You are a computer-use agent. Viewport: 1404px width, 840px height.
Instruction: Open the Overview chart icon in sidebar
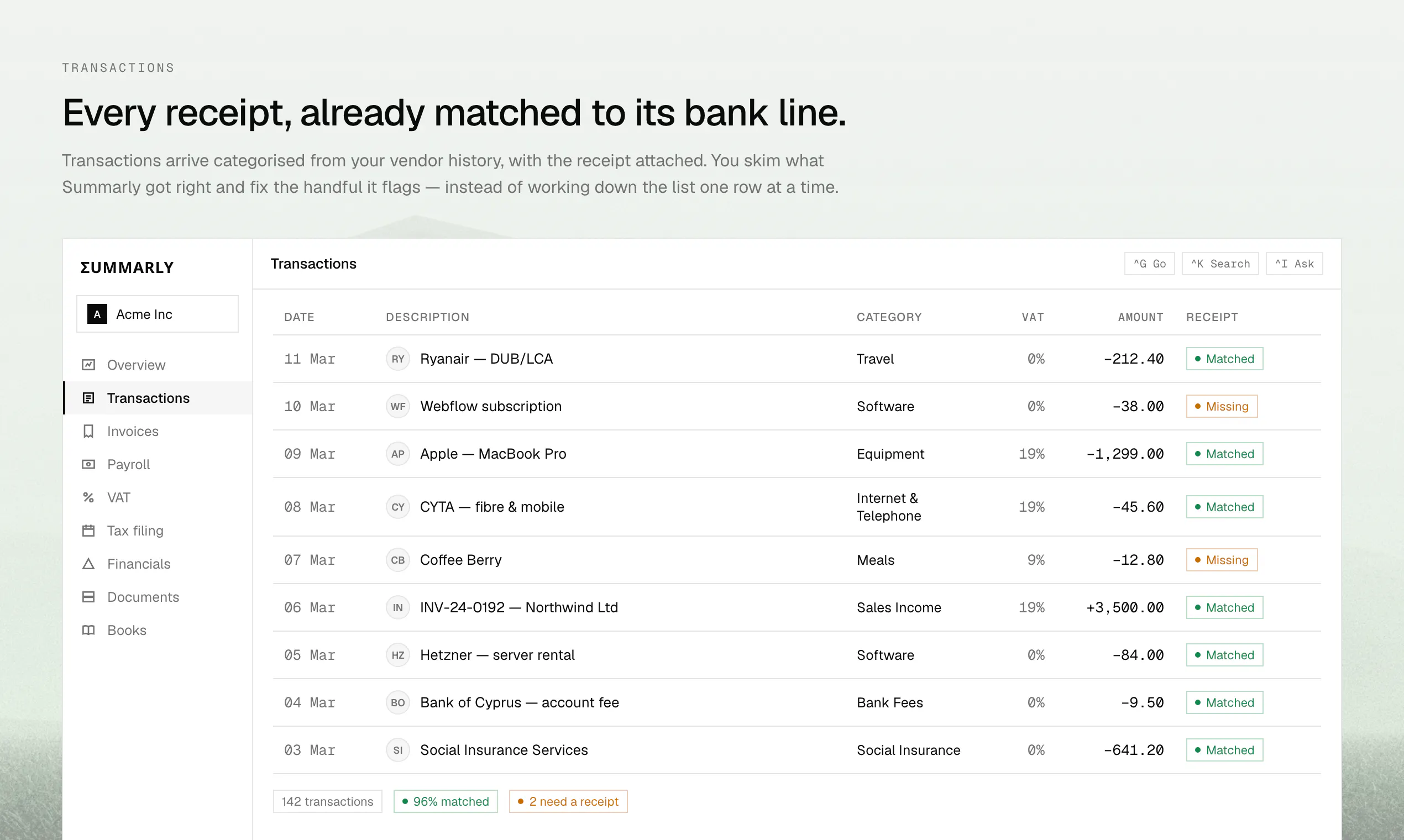[x=88, y=365]
